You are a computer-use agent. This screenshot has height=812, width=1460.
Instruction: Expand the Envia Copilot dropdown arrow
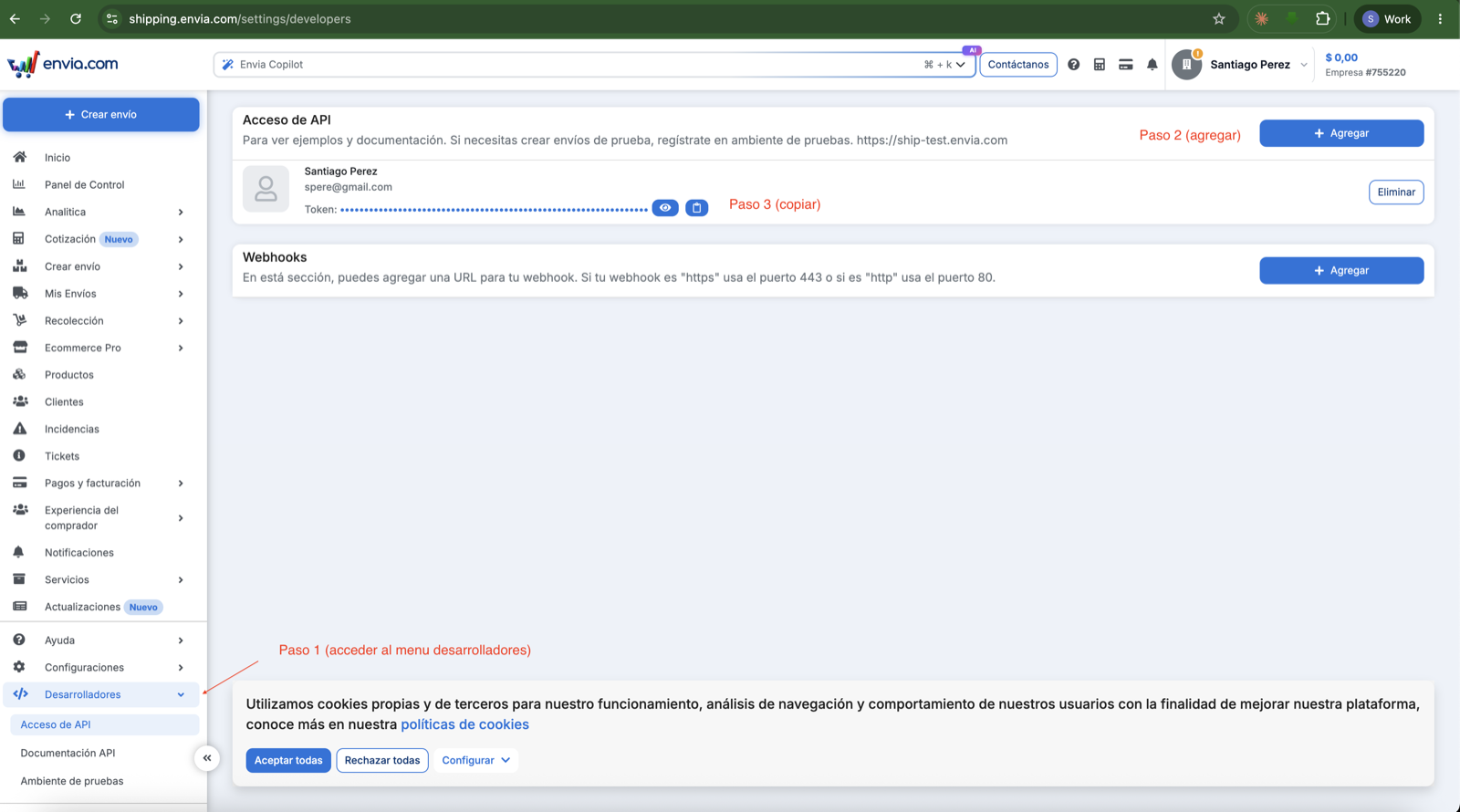pyautogui.click(x=961, y=65)
